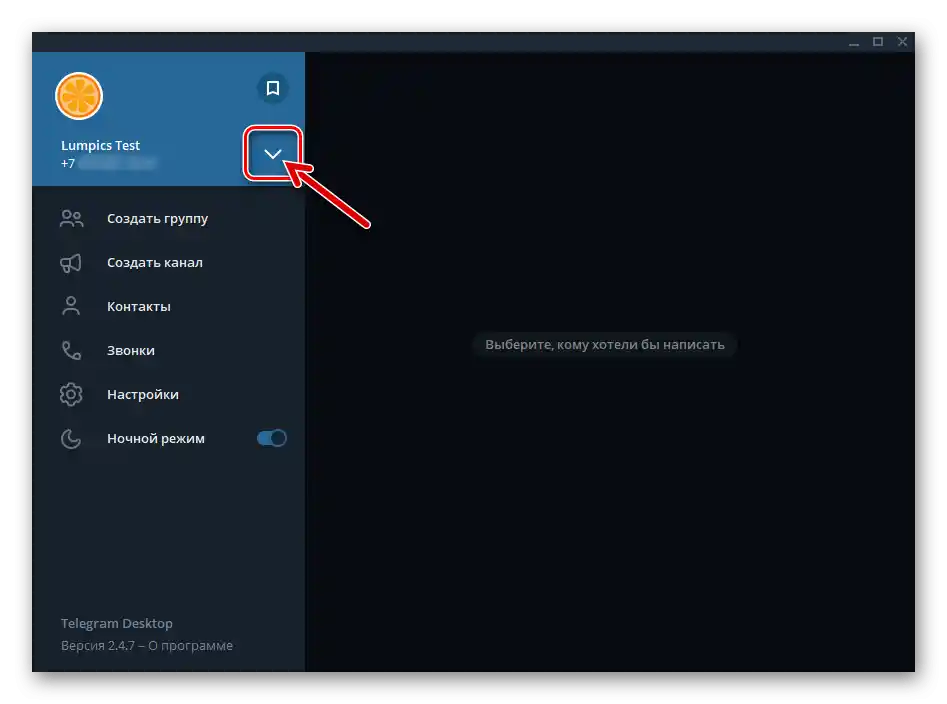The image size is (947, 704).
Task: Select the moon icon for night mode
Action: tap(70, 438)
